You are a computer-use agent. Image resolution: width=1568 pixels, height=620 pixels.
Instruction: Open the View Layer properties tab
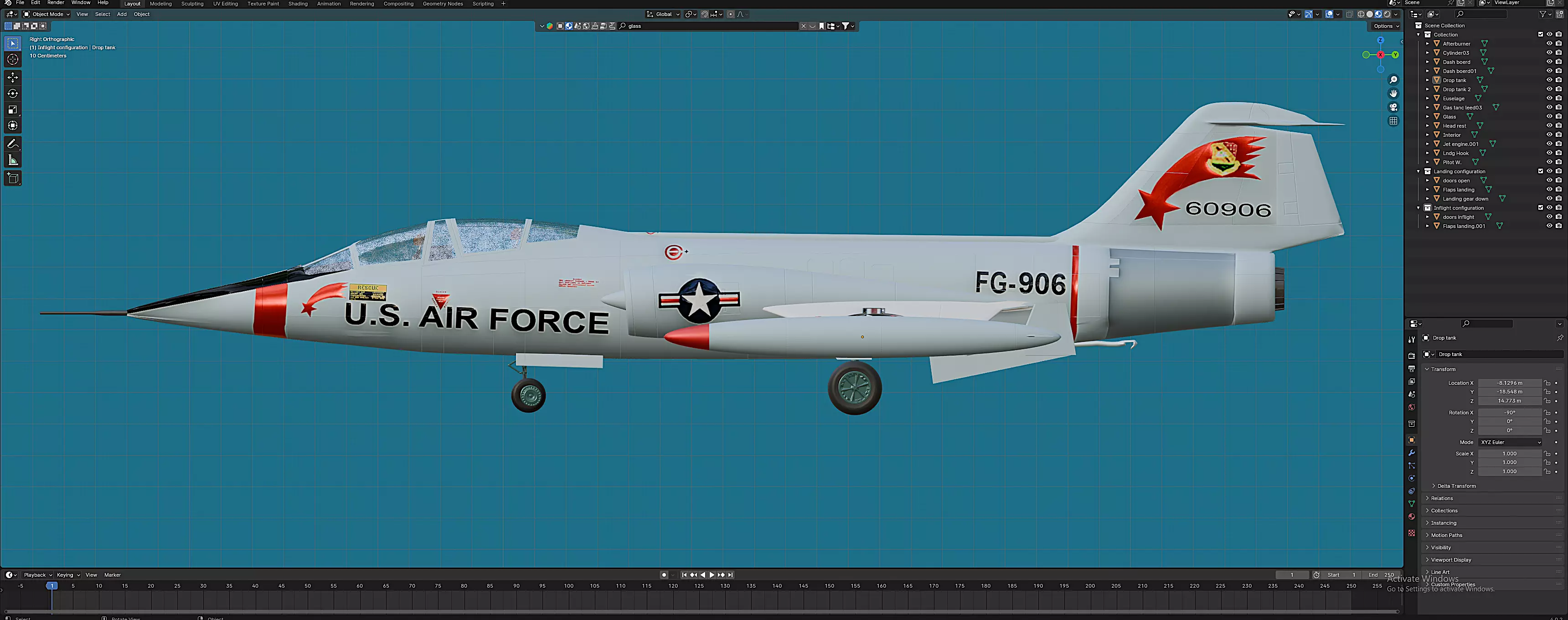1412,381
